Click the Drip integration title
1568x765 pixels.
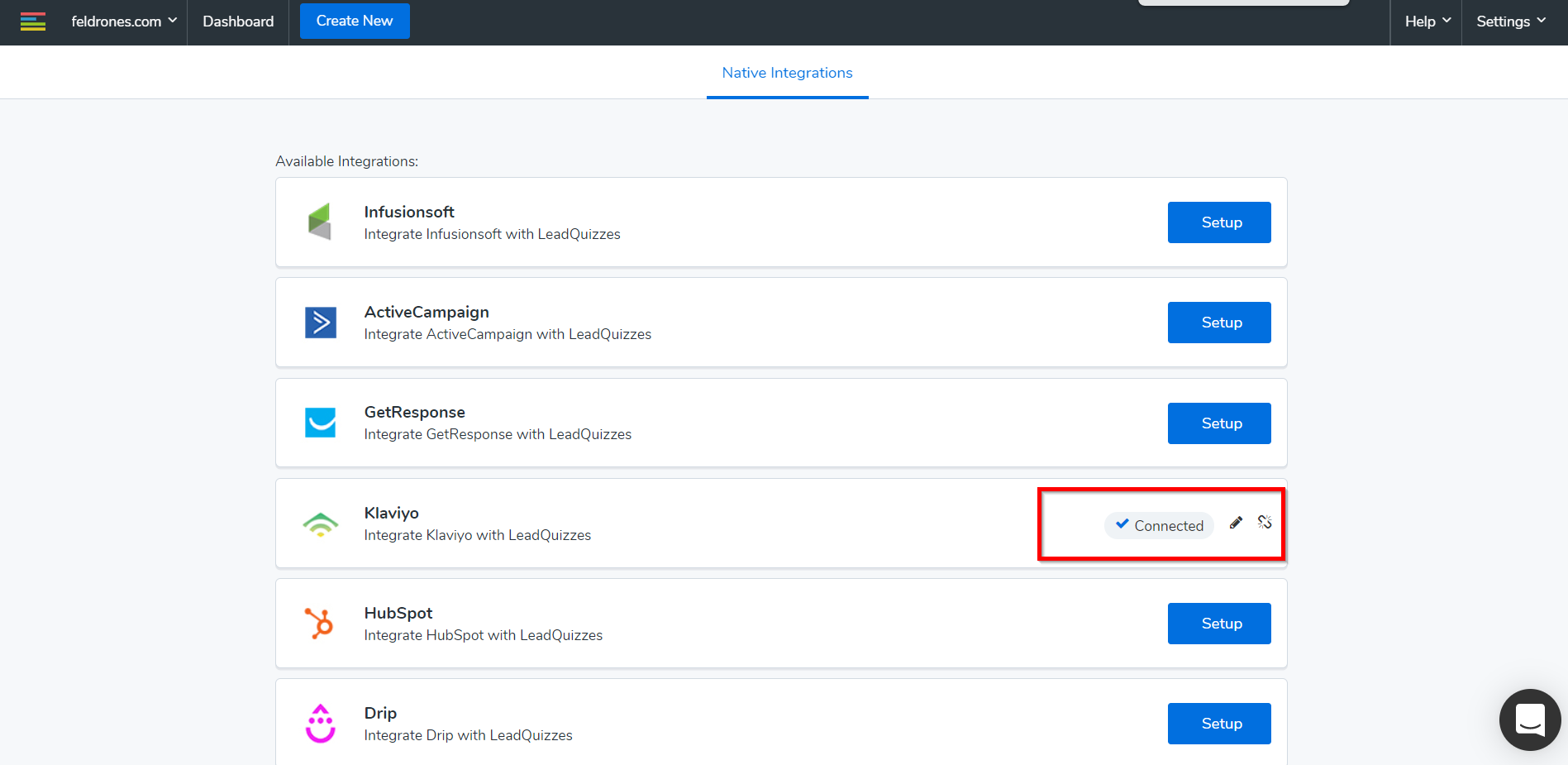tap(380, 713)
